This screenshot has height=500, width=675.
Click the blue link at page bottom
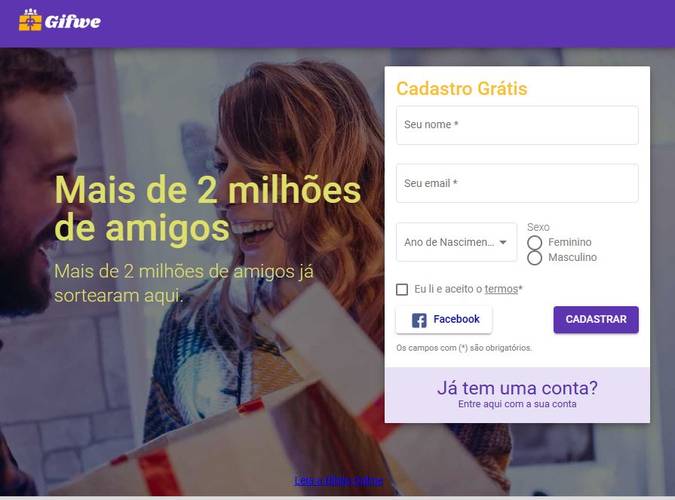[x=338, y=481]
